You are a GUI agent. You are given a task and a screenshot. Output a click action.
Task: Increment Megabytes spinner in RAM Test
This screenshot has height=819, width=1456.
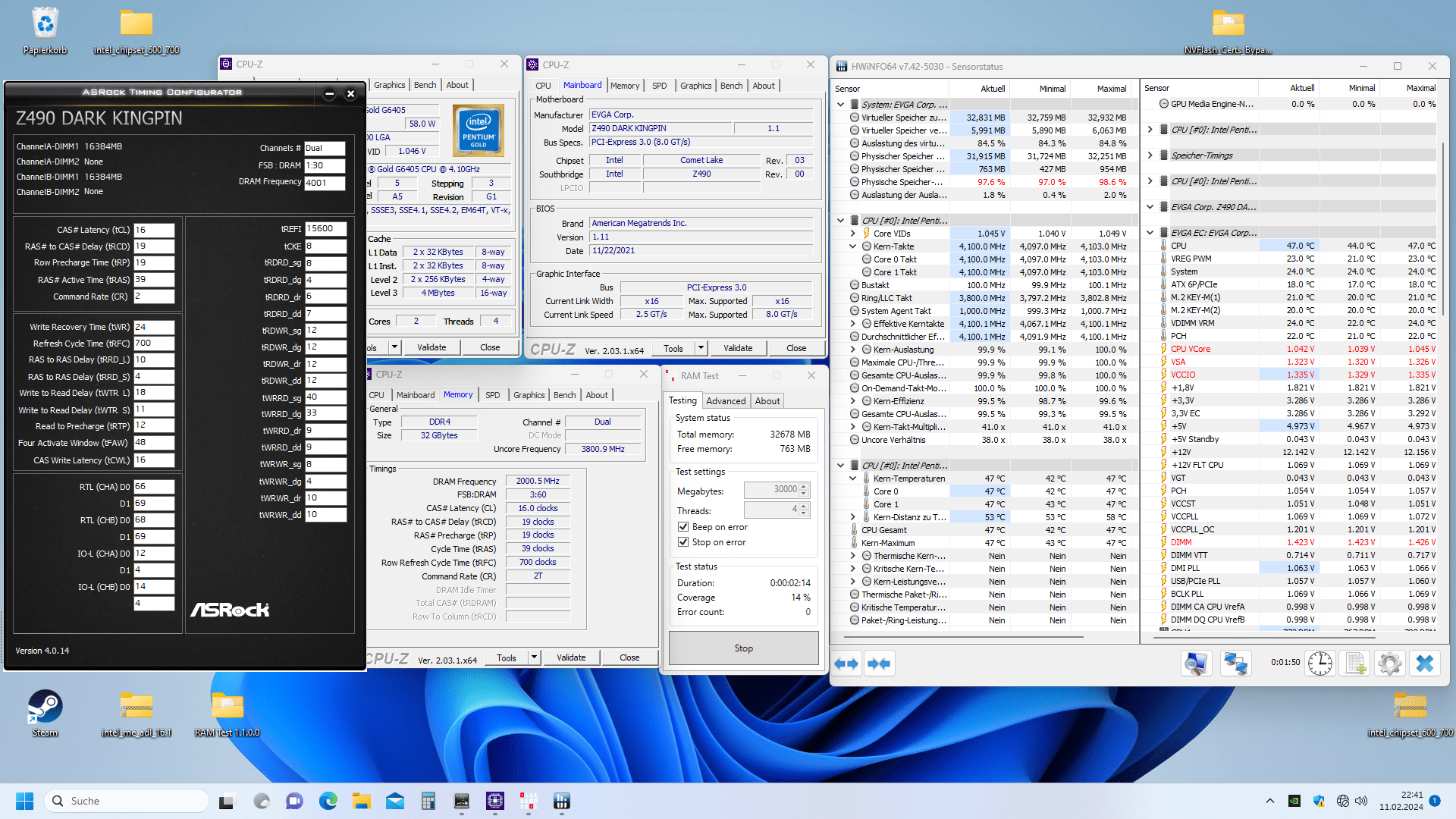click(805, 486)
